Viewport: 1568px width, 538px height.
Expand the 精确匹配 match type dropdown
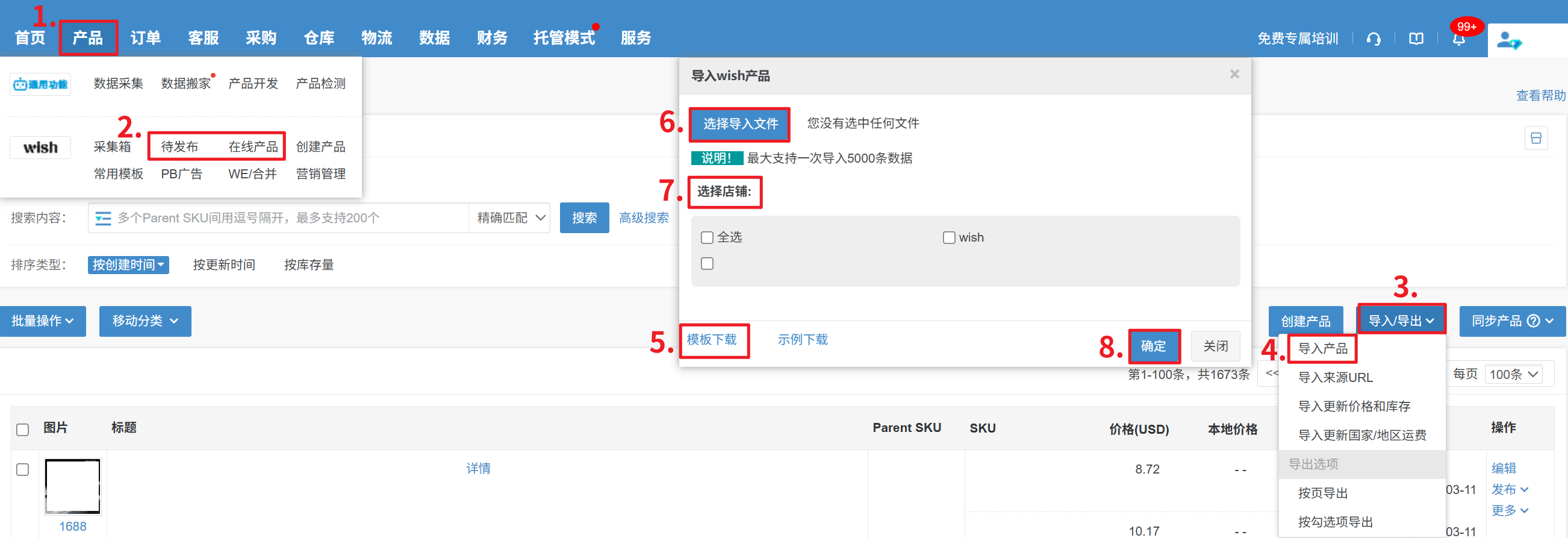click(x=509, y=218)
